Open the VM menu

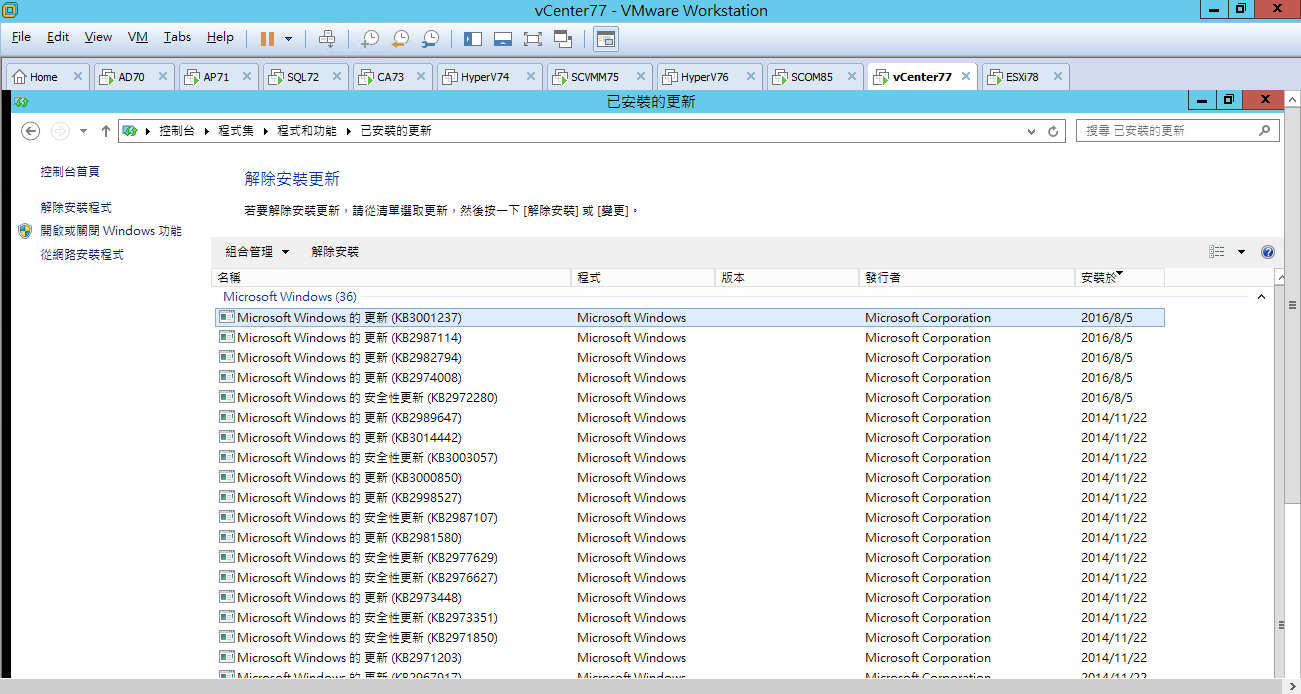pyautogui.click(x=138, y=37)
